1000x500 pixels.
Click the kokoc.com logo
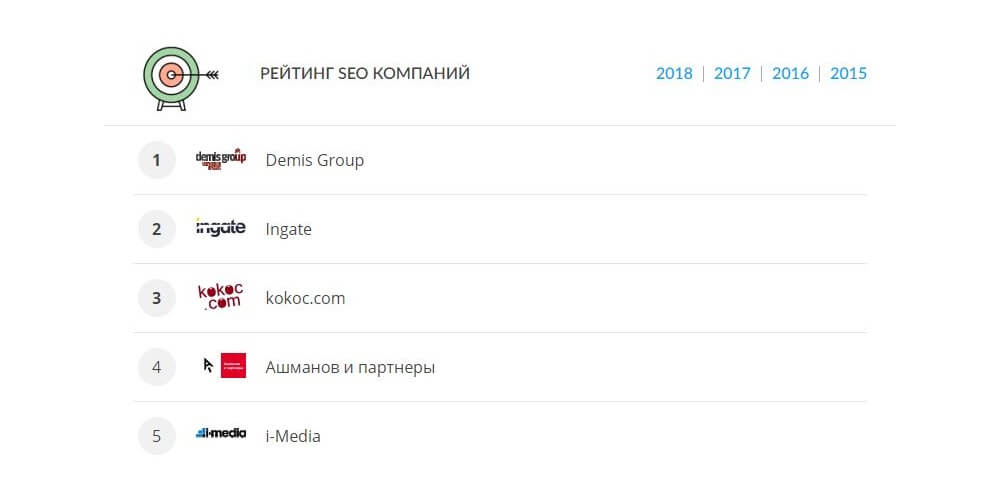click(220, 297)
